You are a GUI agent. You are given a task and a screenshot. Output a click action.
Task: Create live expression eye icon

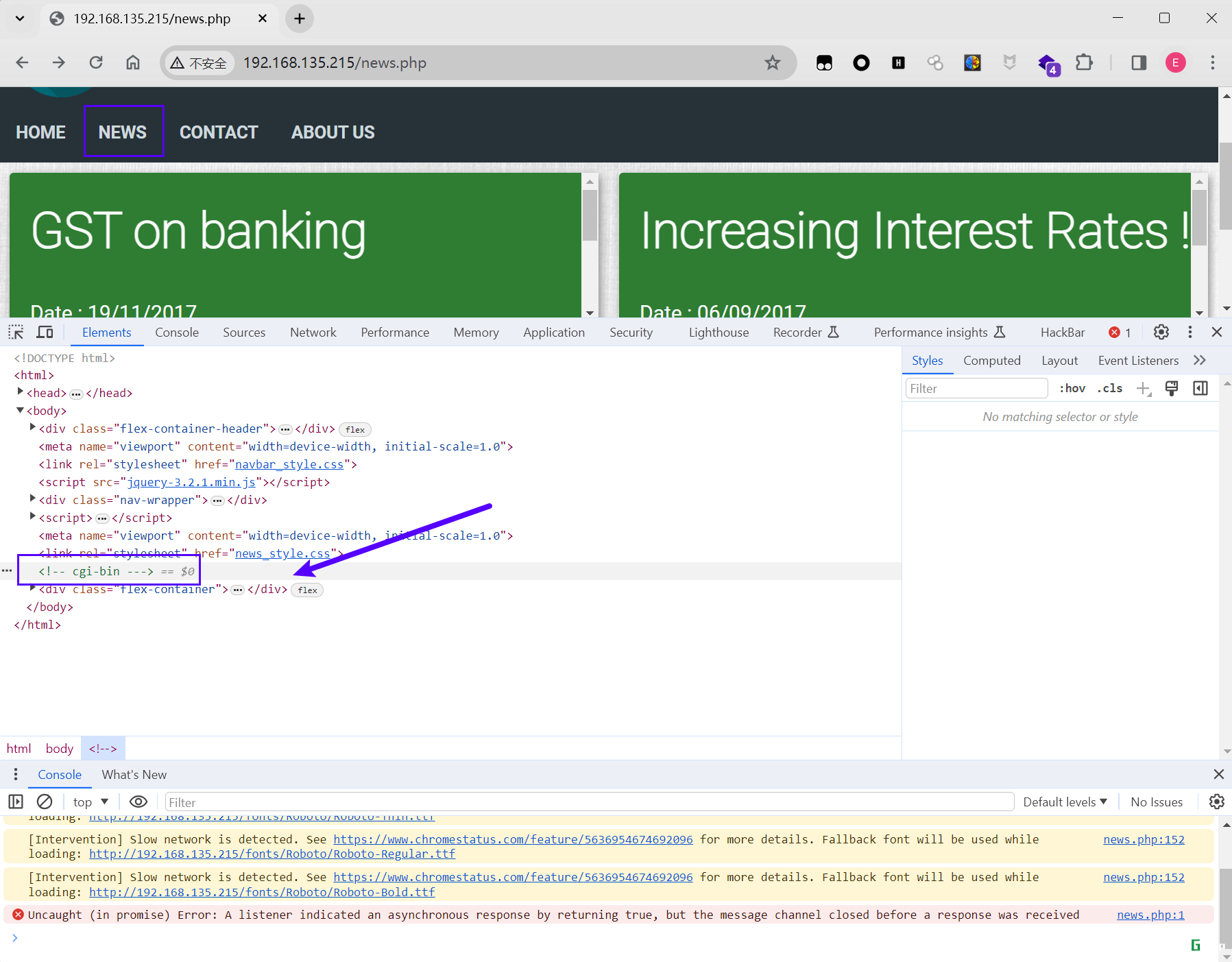point(138,802)
